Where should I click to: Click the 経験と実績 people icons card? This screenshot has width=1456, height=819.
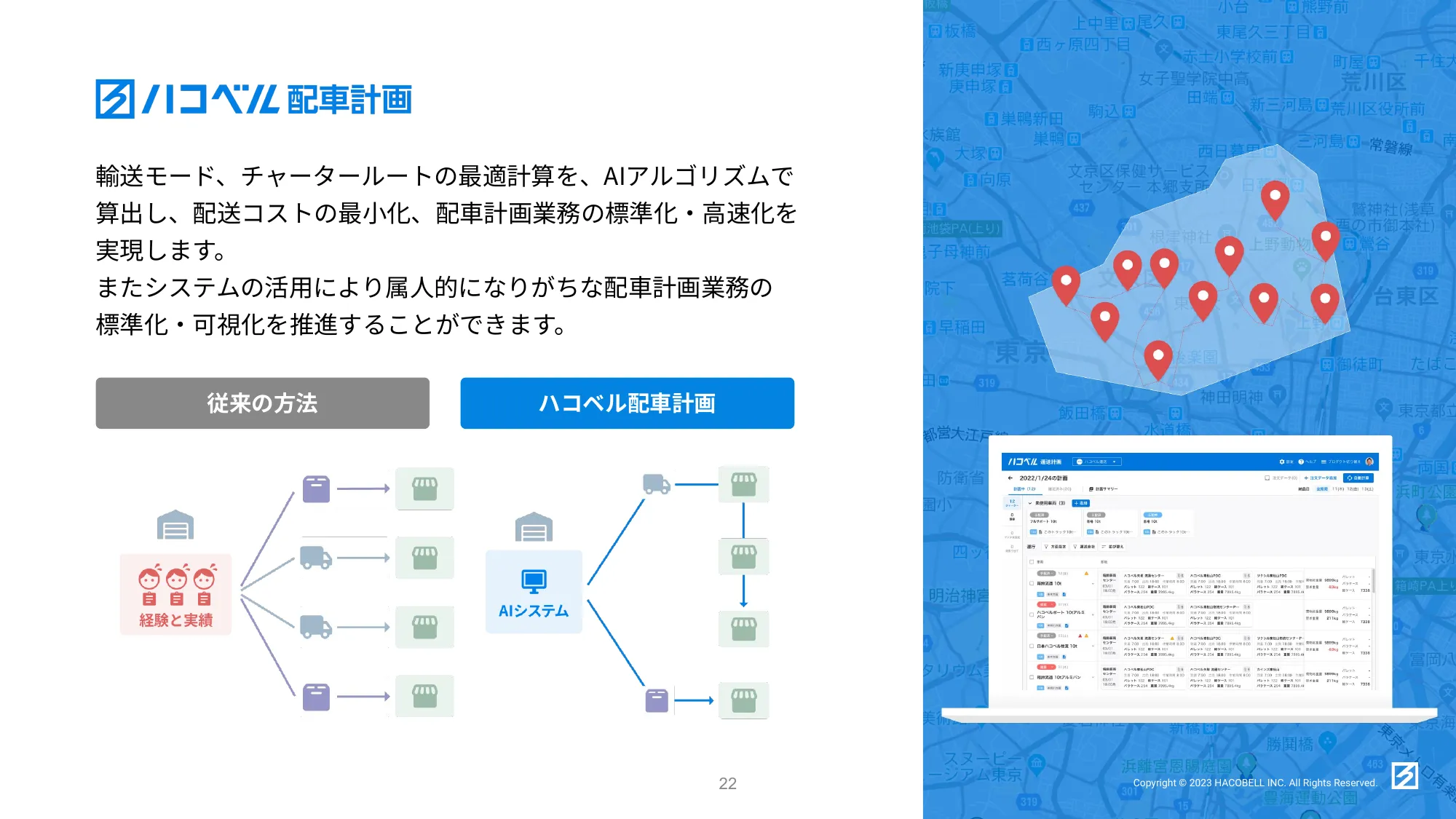(x=176, y=594)
